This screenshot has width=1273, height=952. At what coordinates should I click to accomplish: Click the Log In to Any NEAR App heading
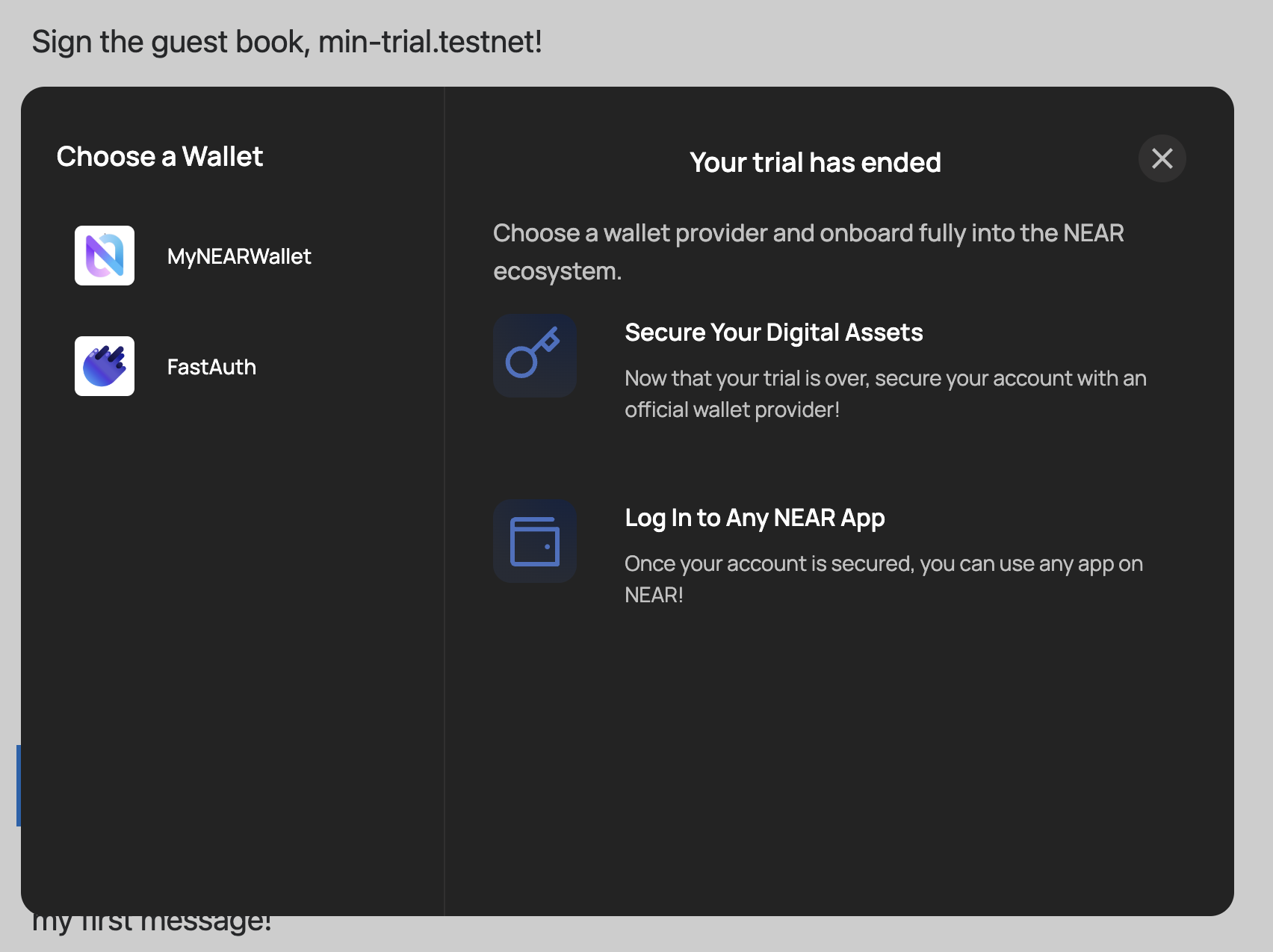coord(754,517)
